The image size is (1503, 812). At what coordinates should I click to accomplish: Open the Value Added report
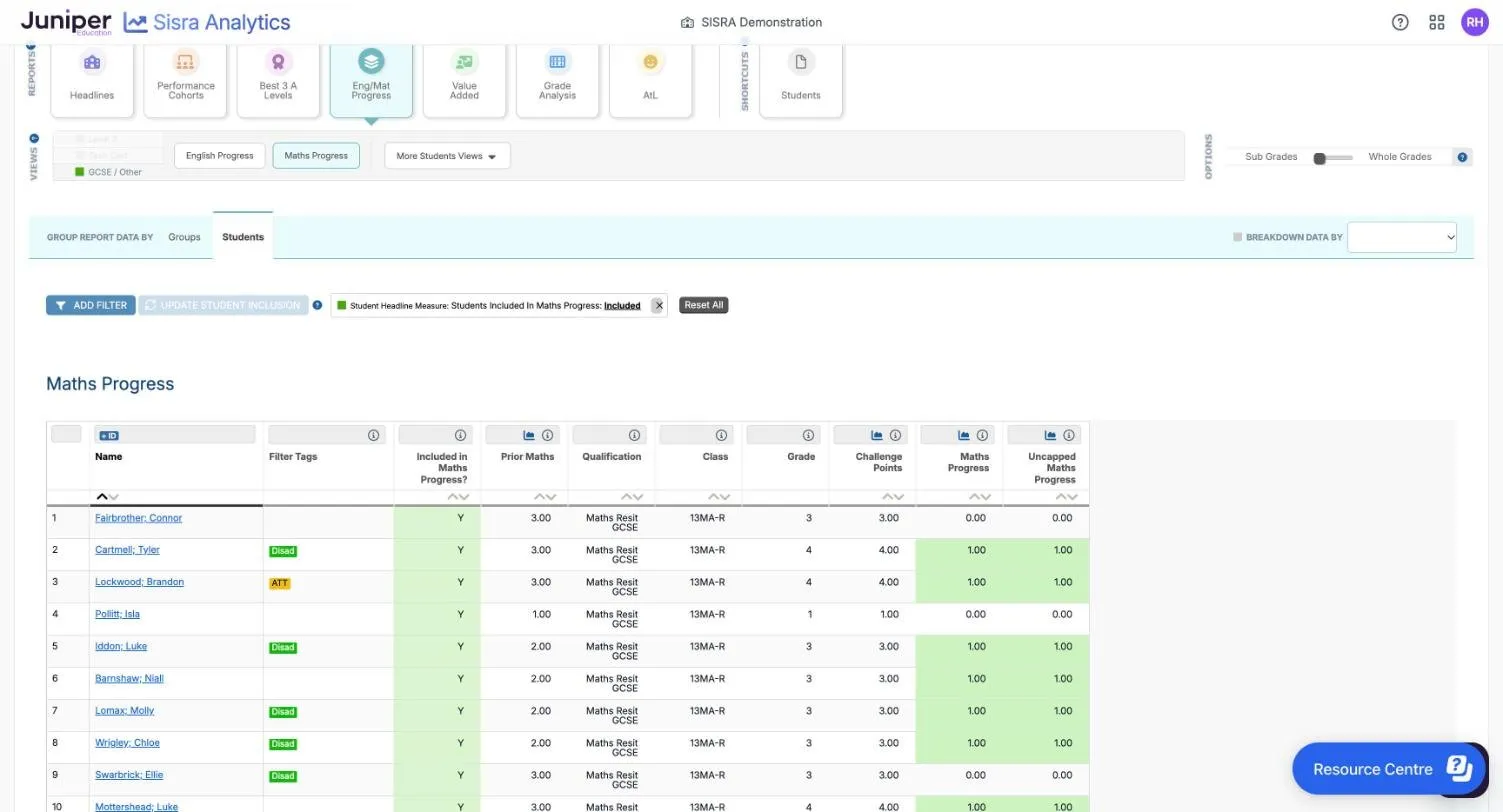click(464, 80)
